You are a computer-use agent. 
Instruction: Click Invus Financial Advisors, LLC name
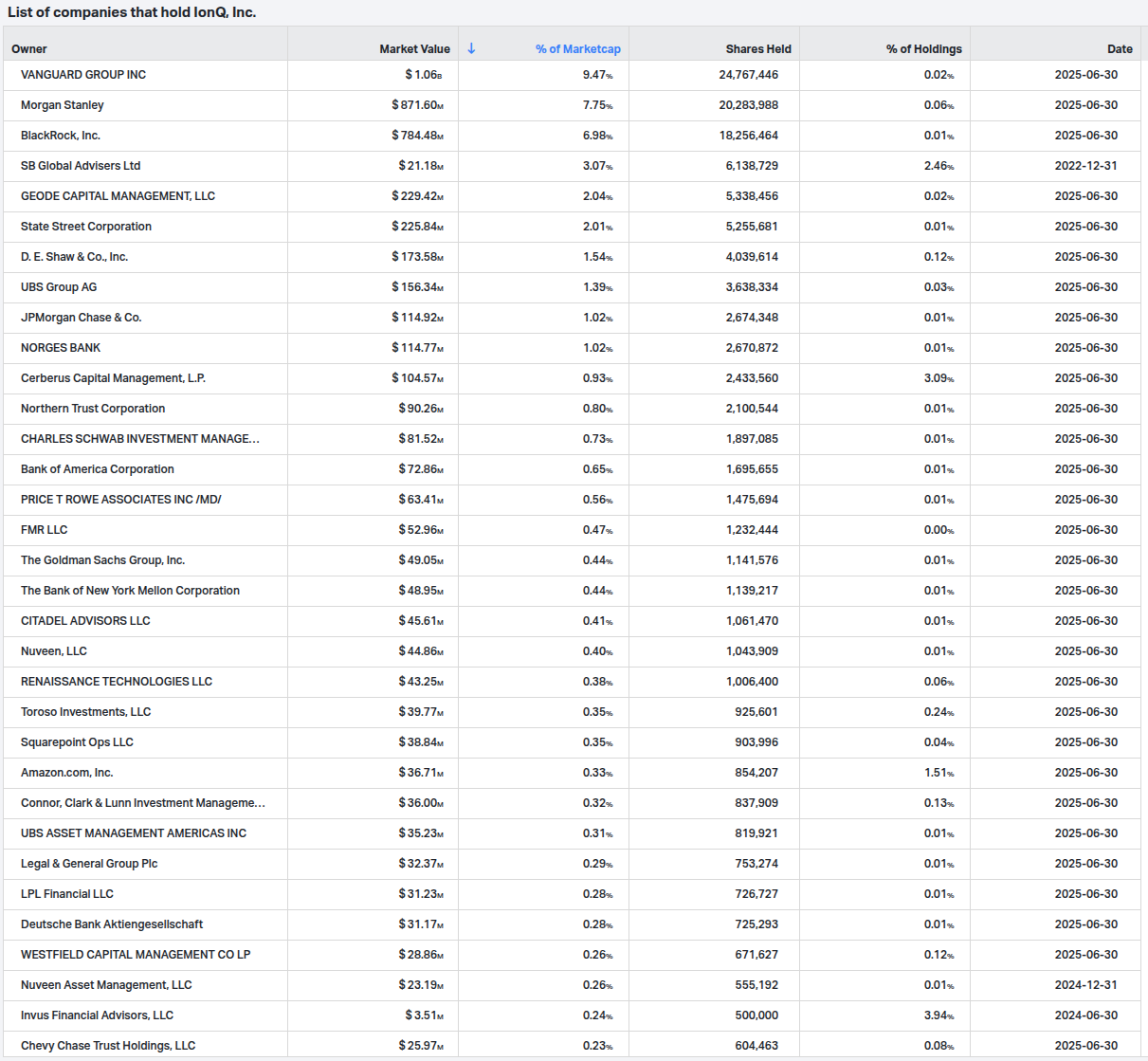(x=97, y=1015)
